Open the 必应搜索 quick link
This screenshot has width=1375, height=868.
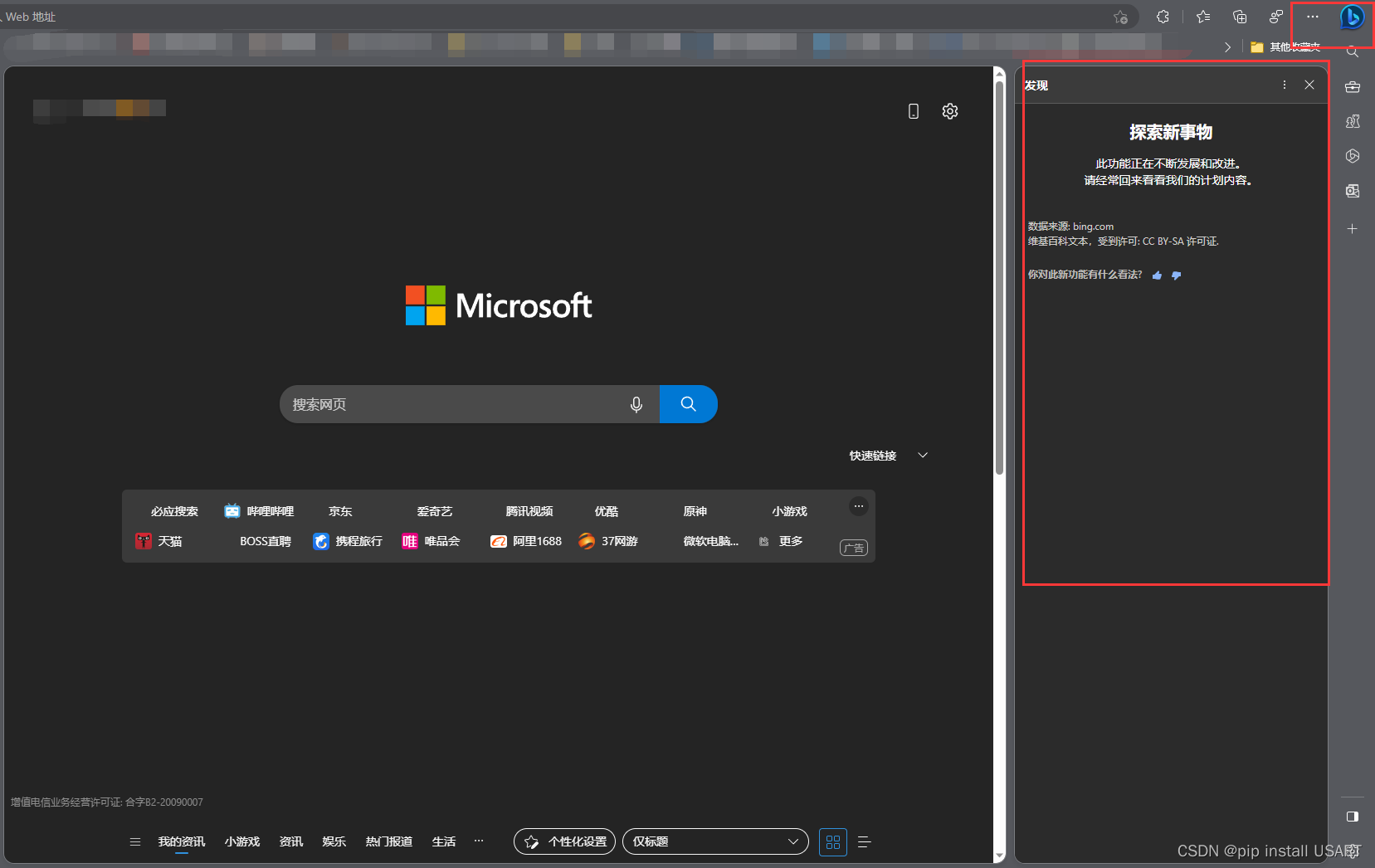pyautogui.click(x=174, y=511)
